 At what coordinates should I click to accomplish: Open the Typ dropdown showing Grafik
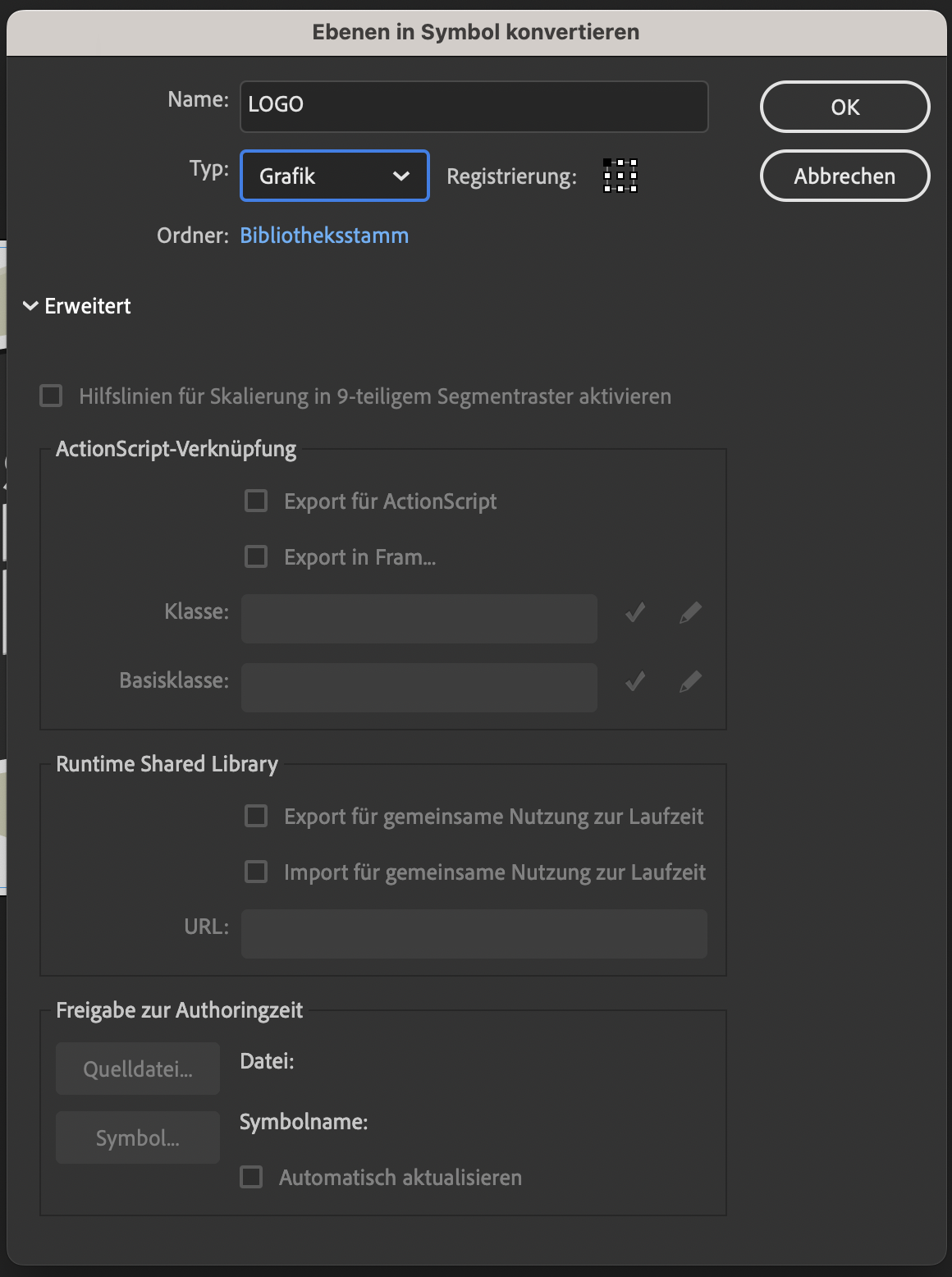[334, 176]
